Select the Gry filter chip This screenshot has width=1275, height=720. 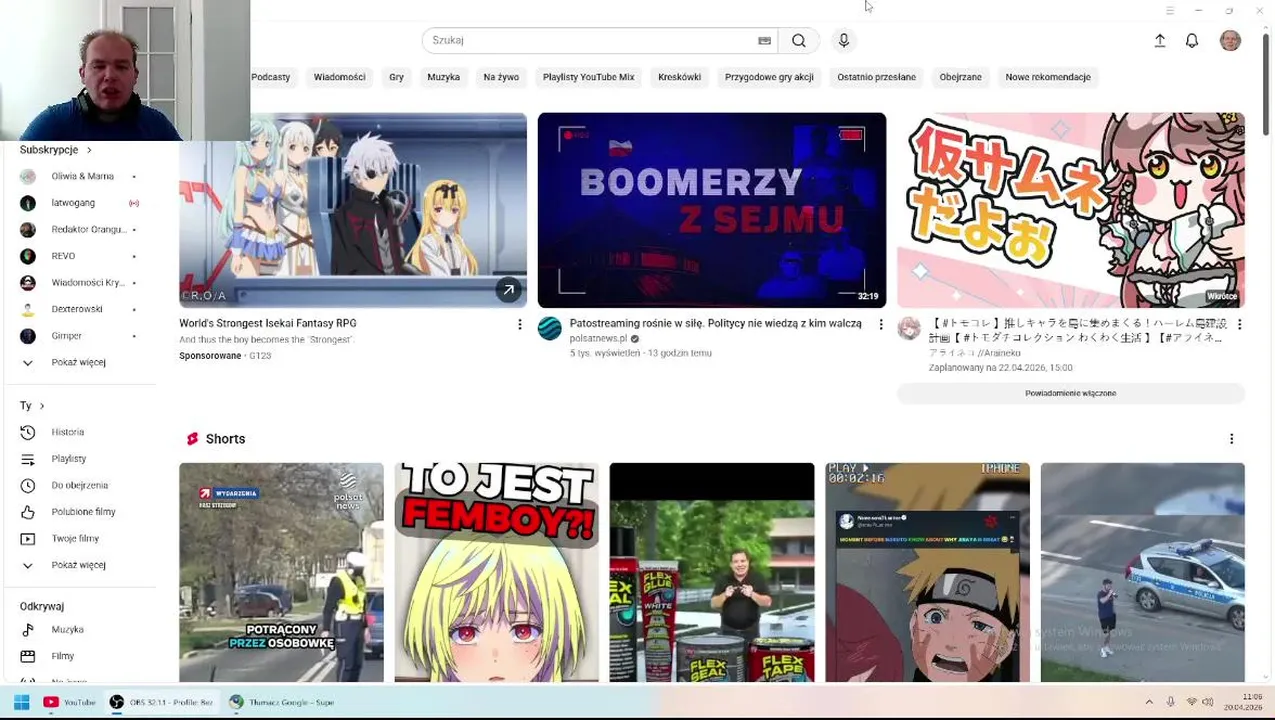[x=396, y=77]
